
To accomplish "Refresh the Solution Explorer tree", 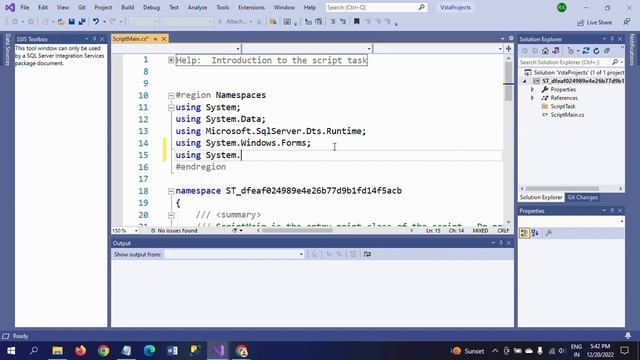I will click(596, 51).
